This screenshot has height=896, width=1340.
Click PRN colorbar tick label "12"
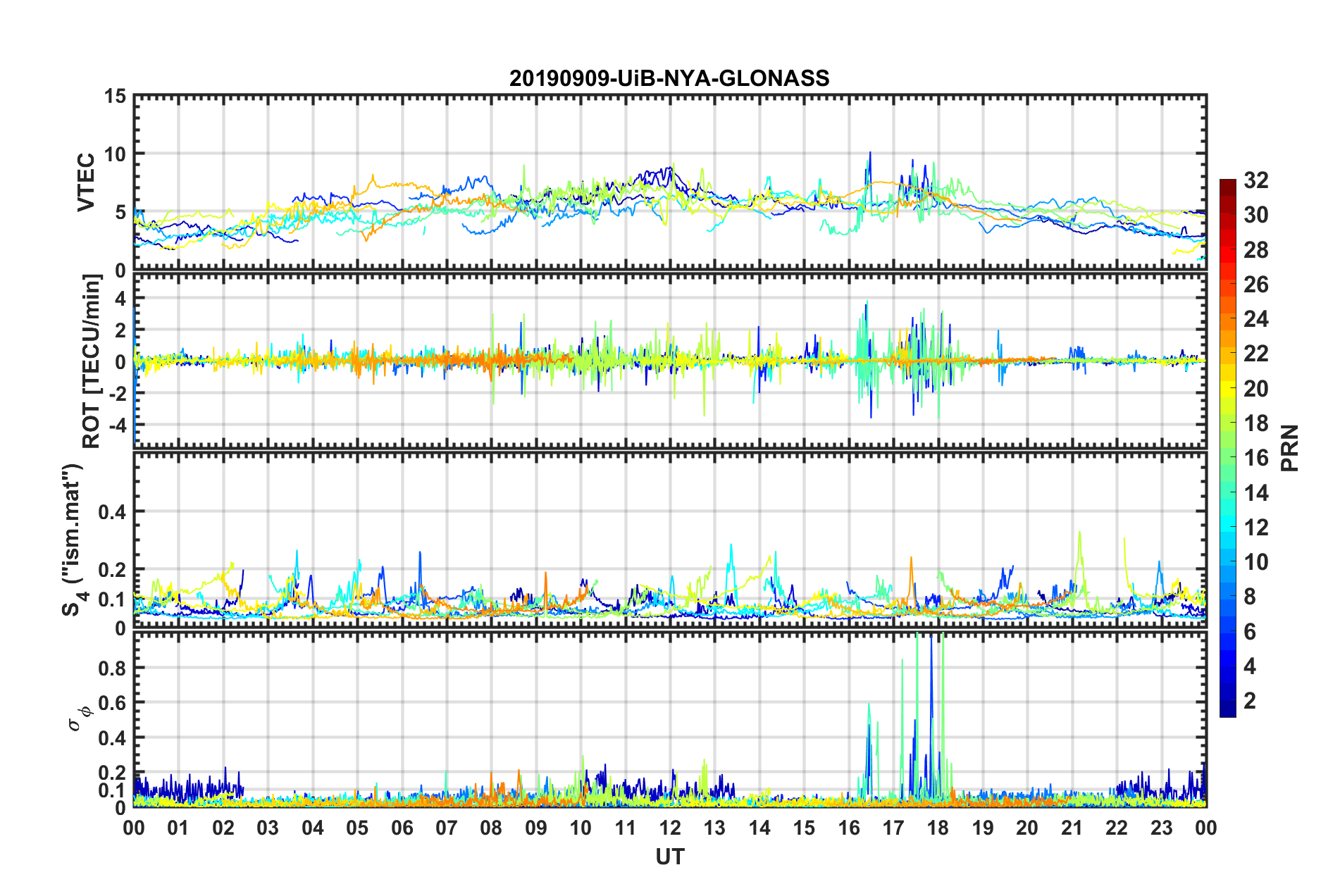pos(1255,528)
